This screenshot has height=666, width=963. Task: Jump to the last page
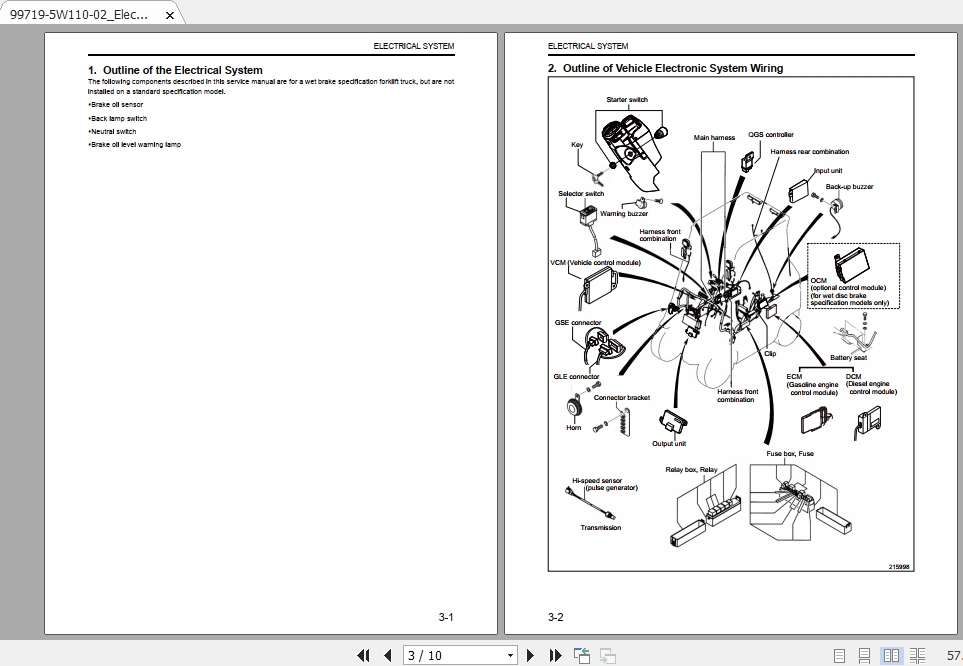(558, 654)
